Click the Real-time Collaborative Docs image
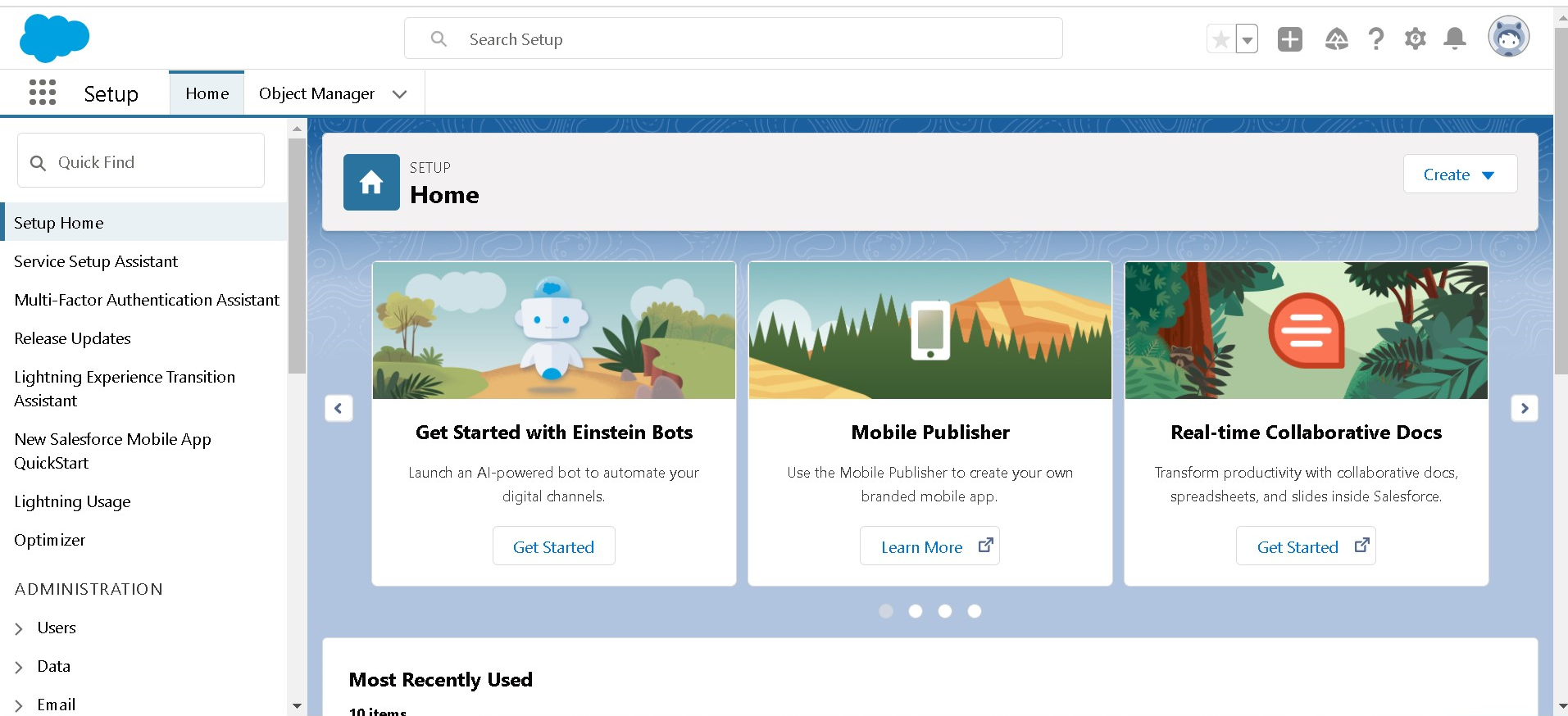Screen dimensions: 1568x716 click(x=1307, y=330)
